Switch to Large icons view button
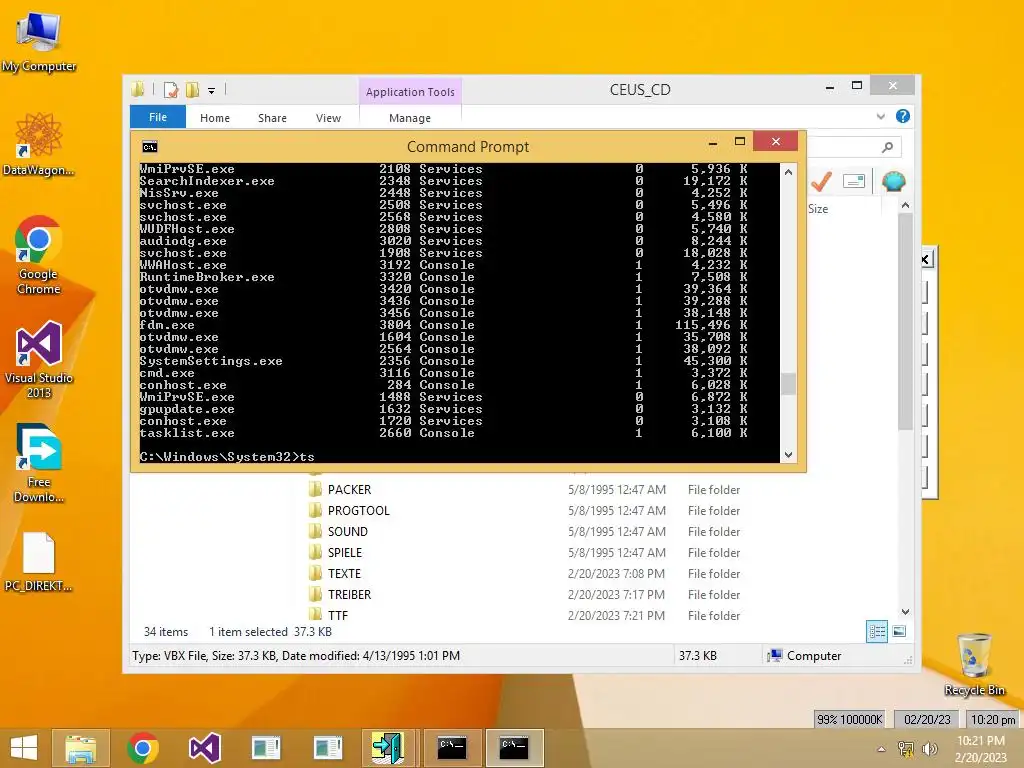The width and height of the screenshot is (1024, 768). [x=899, y=631]
